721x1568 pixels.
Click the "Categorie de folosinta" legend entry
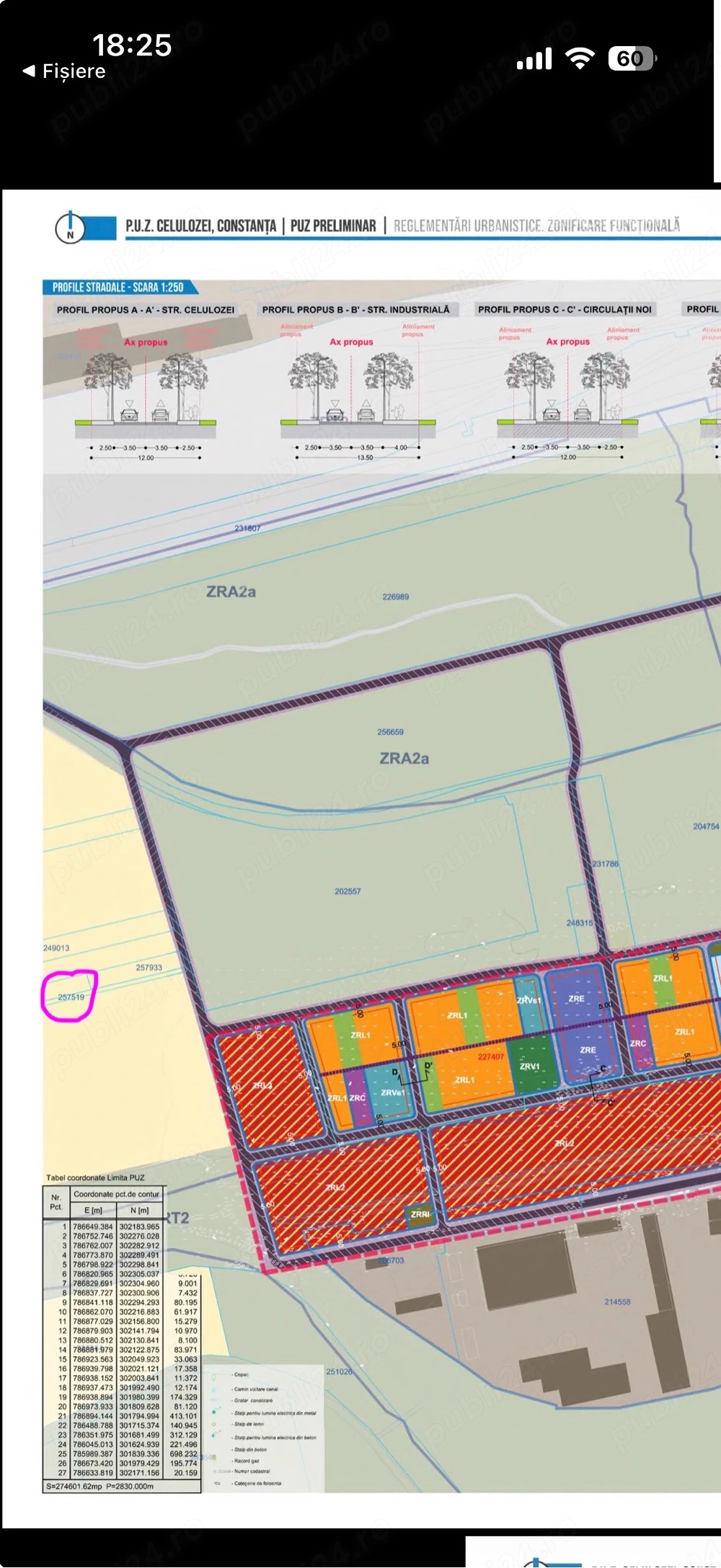pyautogui.click(x=257, y=1483)
